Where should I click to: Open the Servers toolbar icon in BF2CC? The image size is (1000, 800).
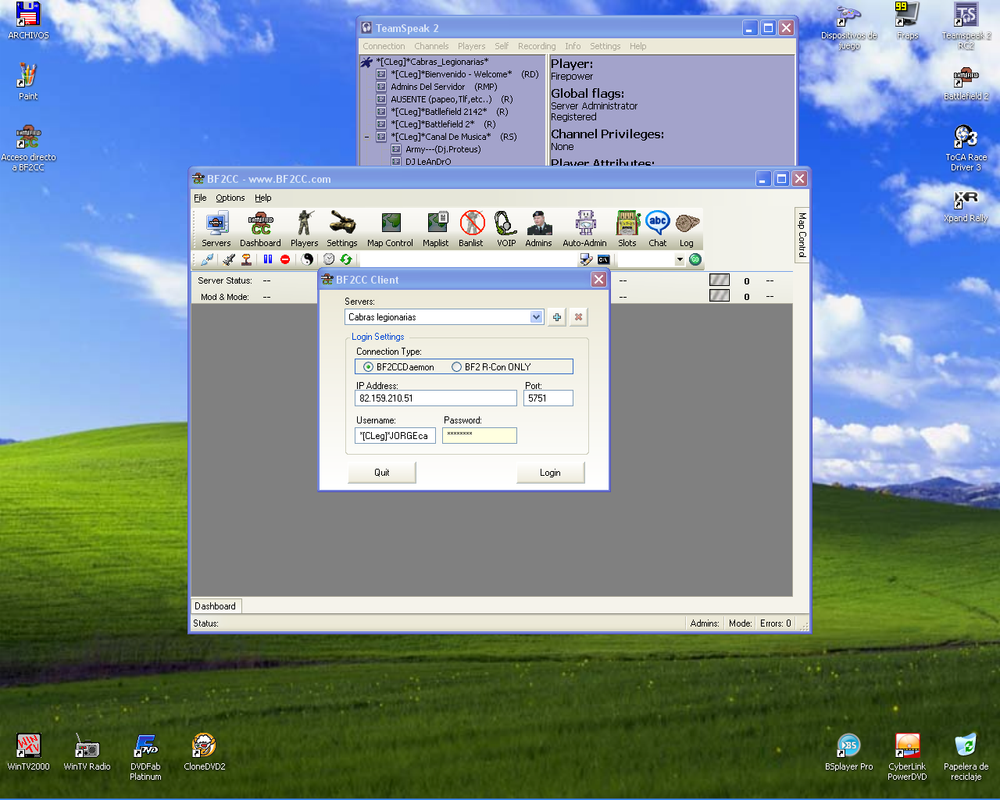[216, 229]
